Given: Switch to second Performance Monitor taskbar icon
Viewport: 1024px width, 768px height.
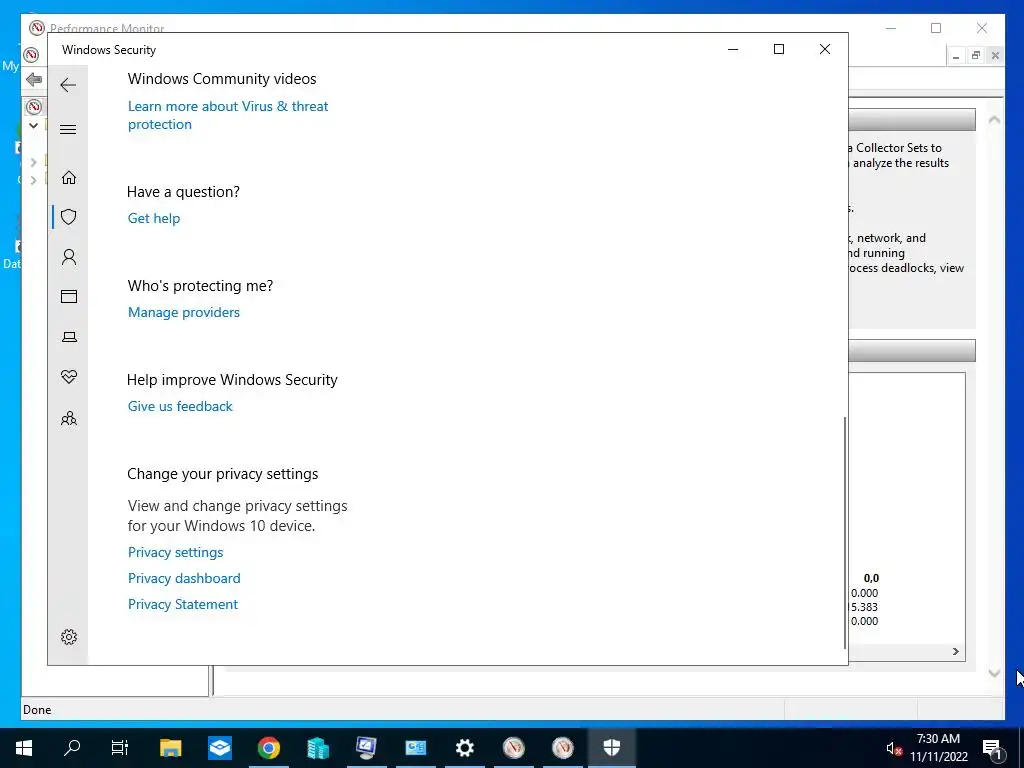Looking at the screenshot, I should click(x=562, y=748).
